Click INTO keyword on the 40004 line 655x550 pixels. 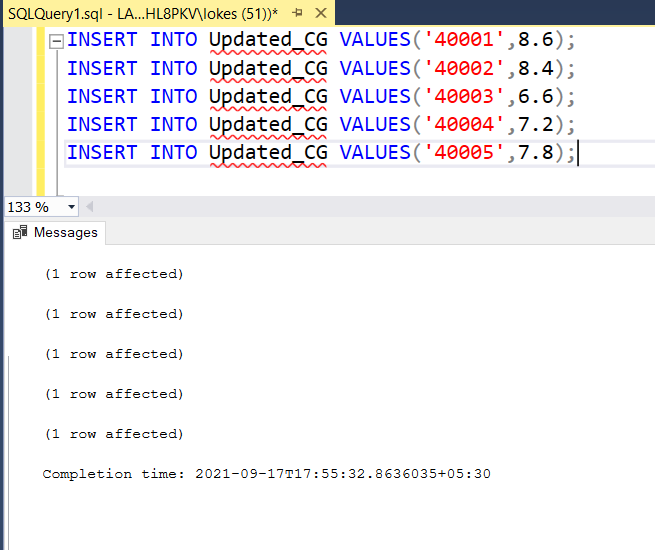pyautogui.click(x=174, y=124)
